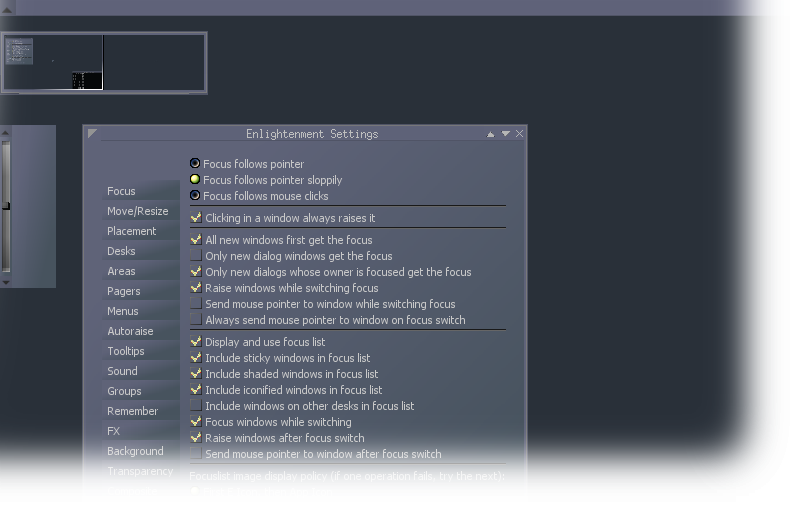This screenshot has height=525, width=800.
Task: Uncheck All new windows first get the focus
Action: coord(196,239)
